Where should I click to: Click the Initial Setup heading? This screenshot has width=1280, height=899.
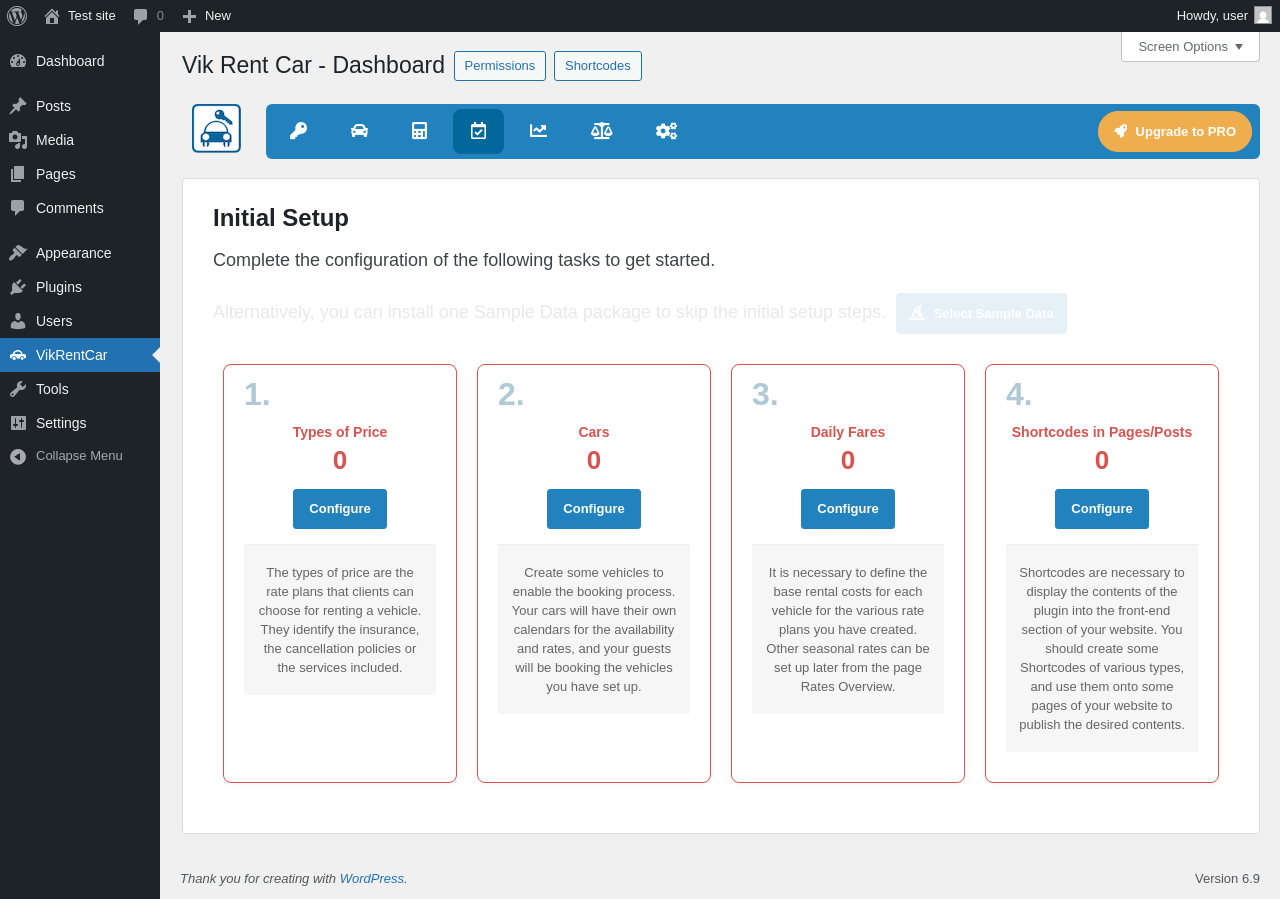(x=281, y=218)
